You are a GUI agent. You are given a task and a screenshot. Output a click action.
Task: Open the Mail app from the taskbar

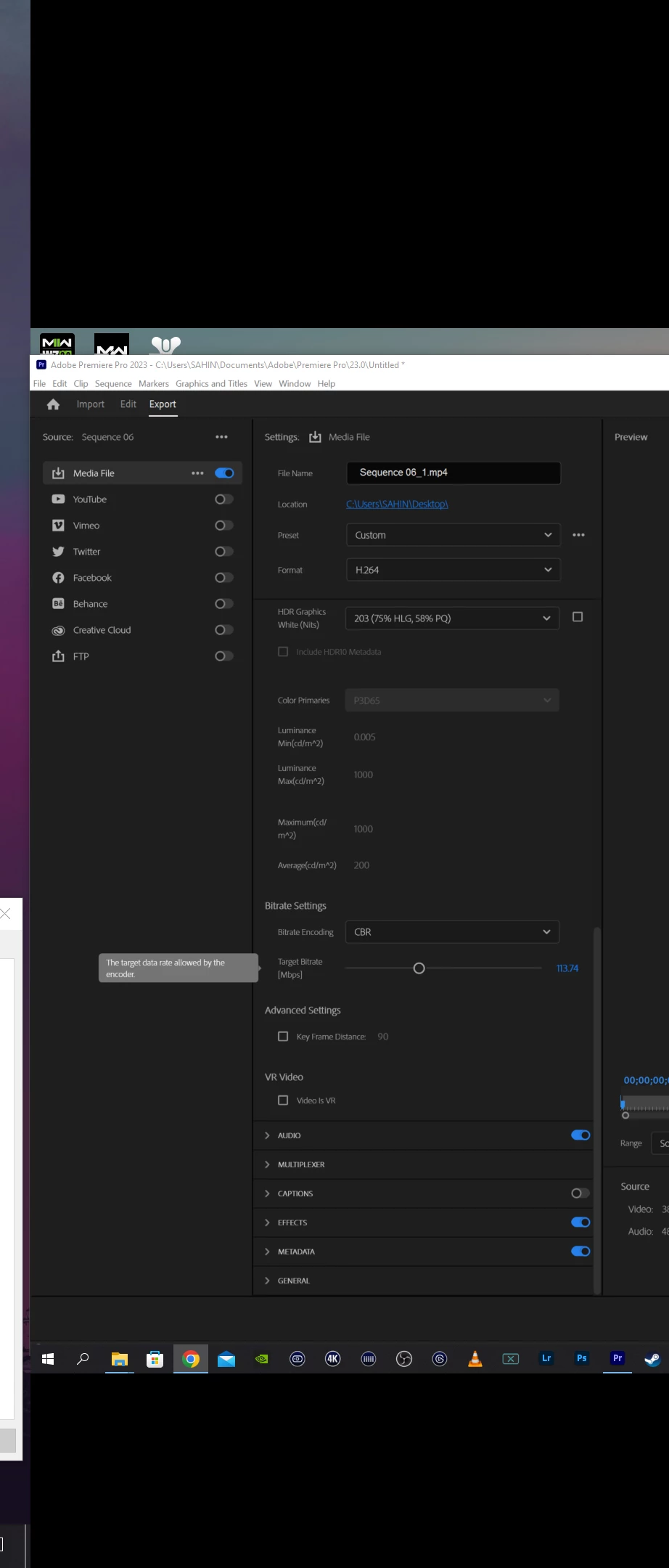point(226,1359)
